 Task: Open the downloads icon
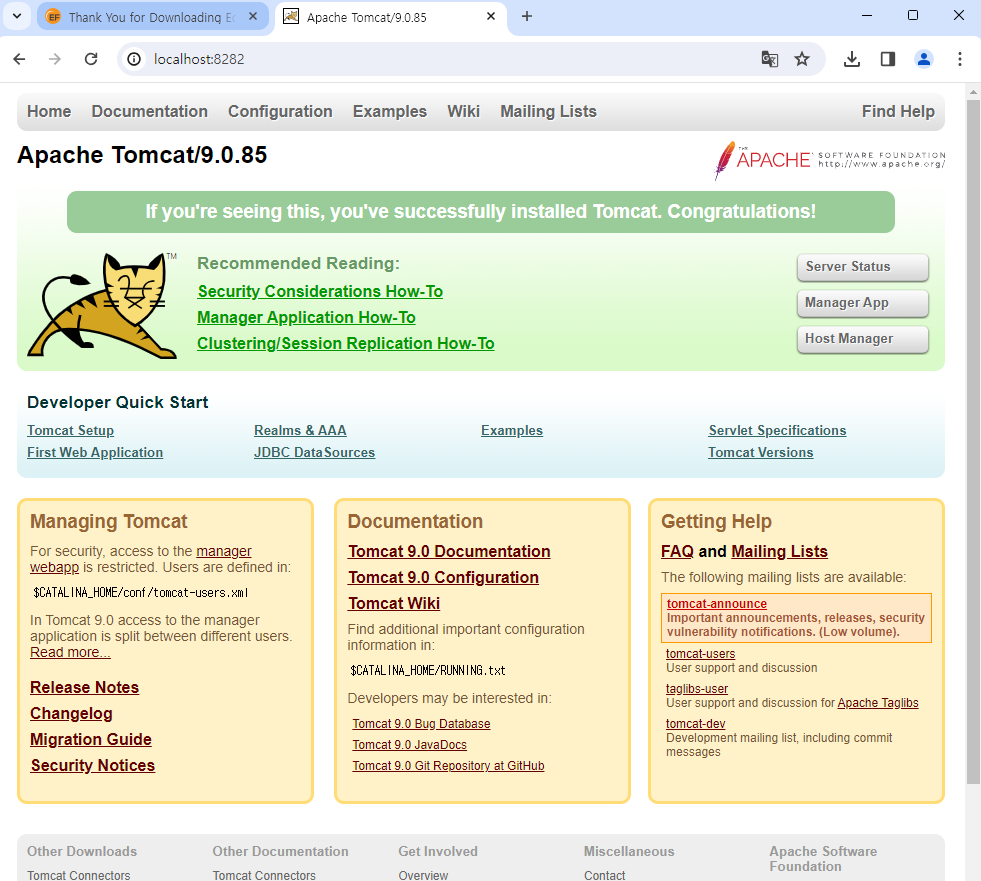851,59
